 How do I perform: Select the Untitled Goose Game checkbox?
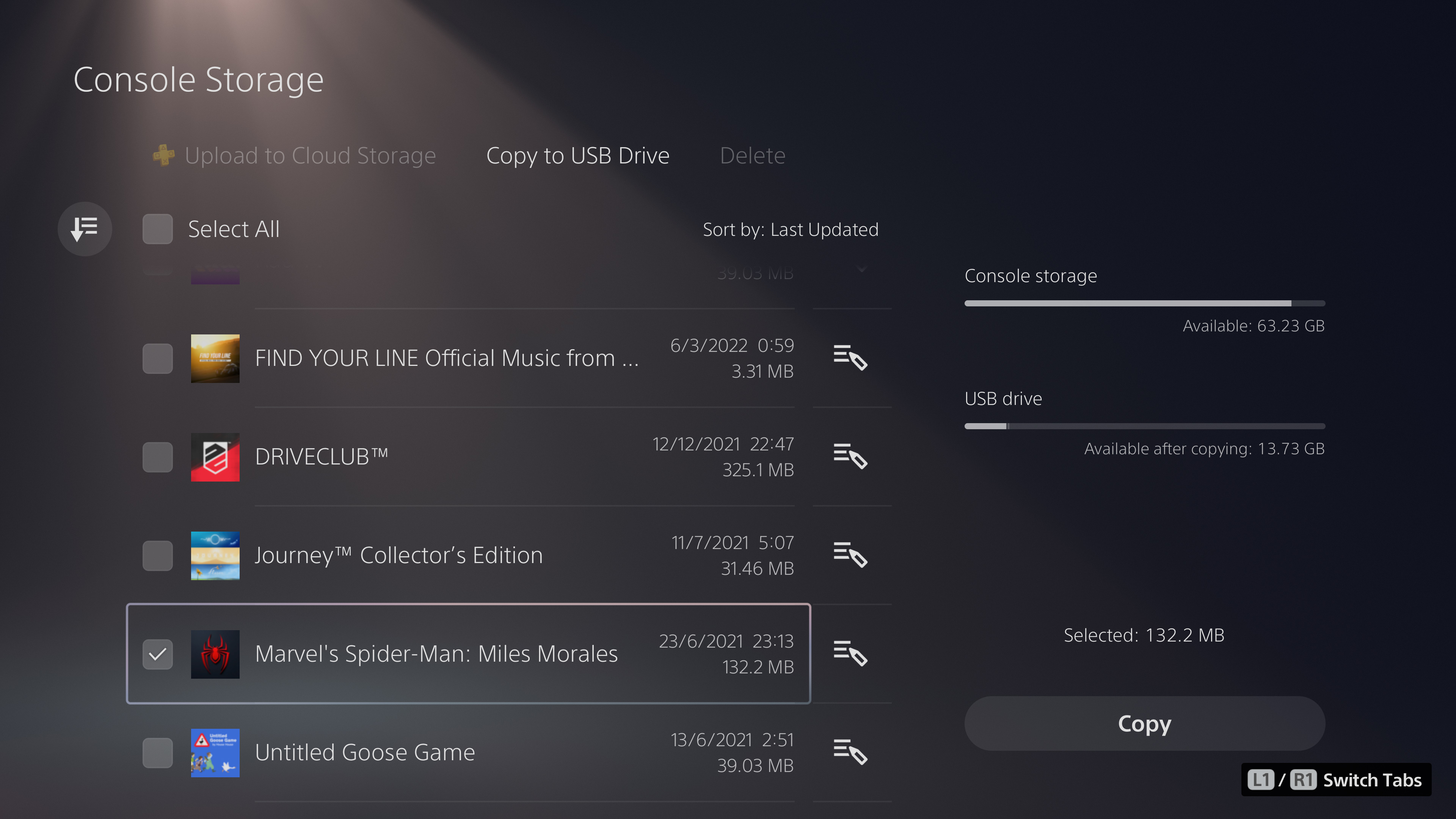tap(158, 752)
